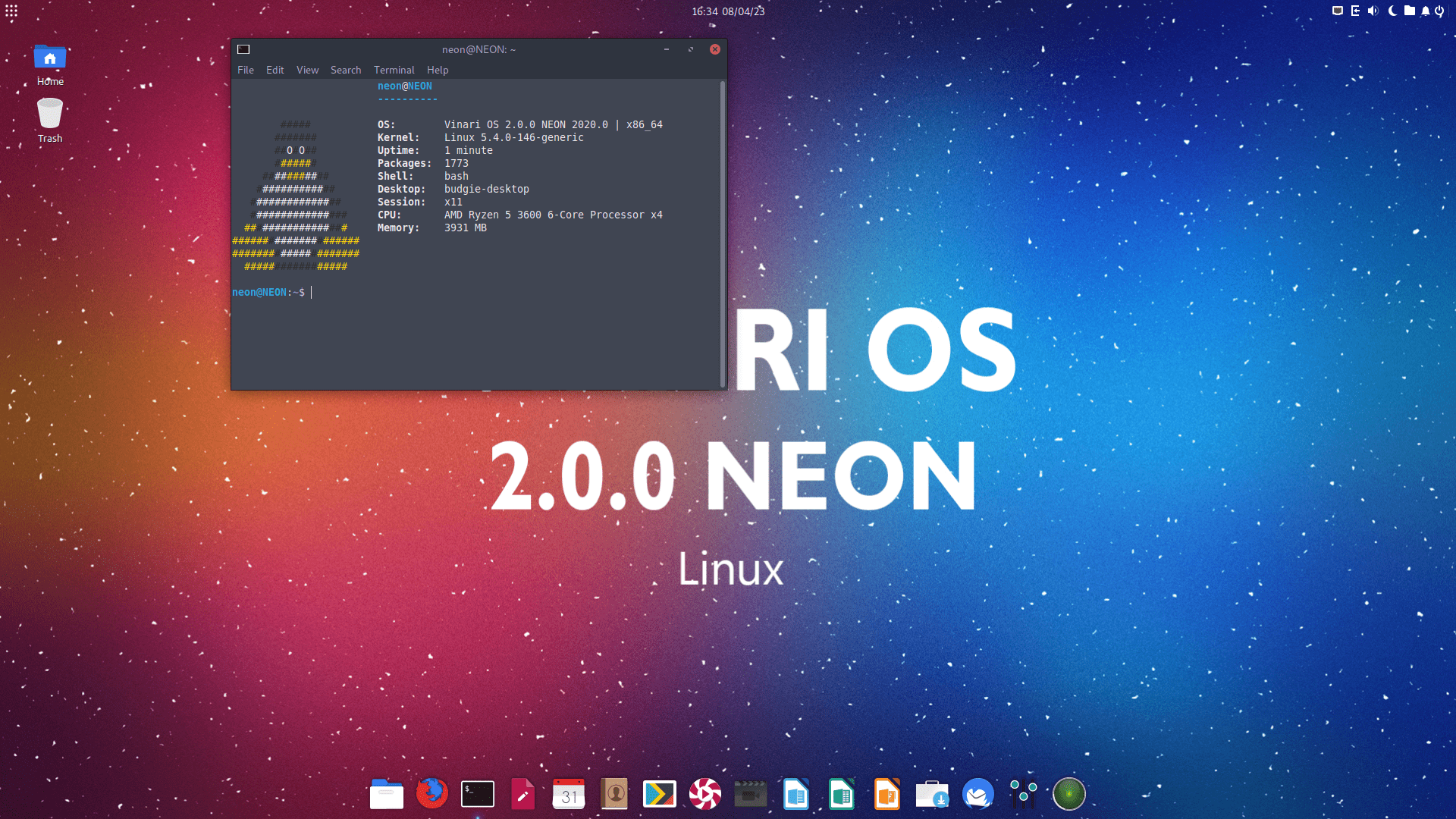Maximize the terminal window
The image size is (1456, 819).
691,49
